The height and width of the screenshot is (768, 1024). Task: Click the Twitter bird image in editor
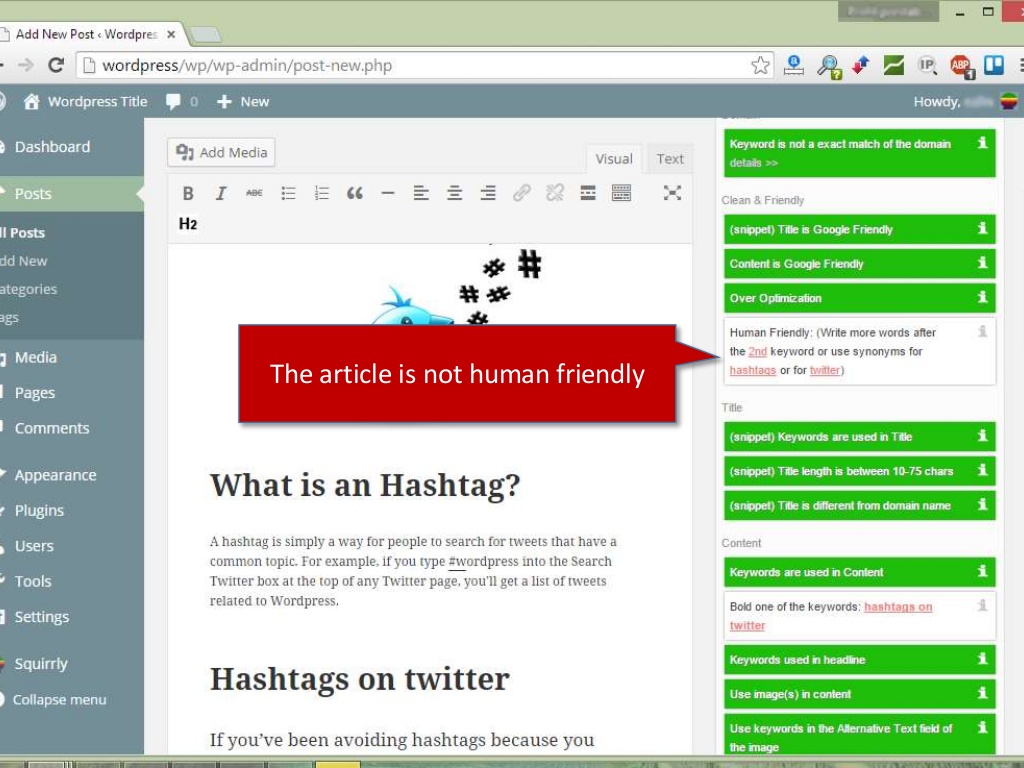coord(413,307)
